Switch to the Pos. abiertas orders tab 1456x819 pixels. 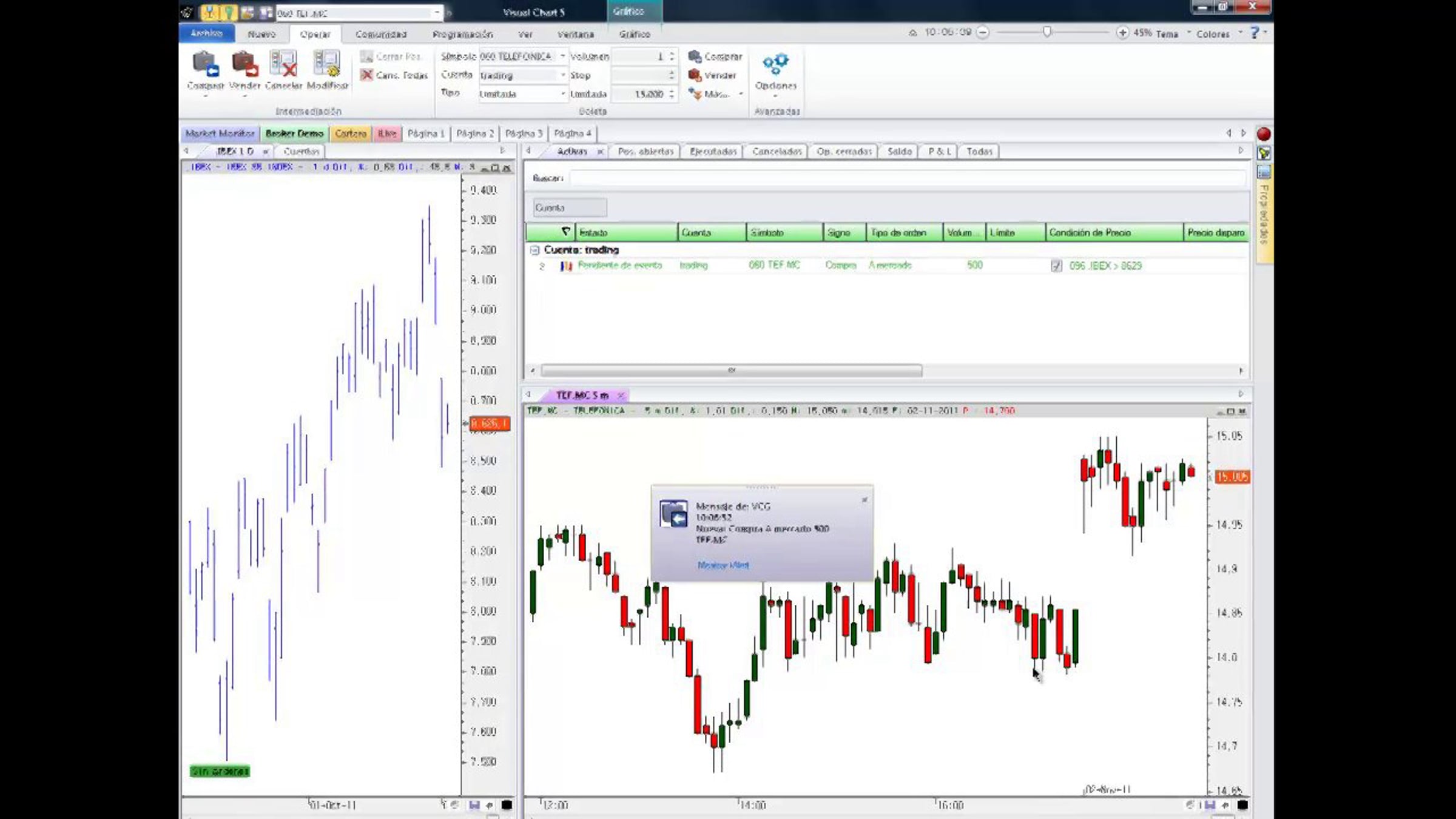click(x=645, y=152)
